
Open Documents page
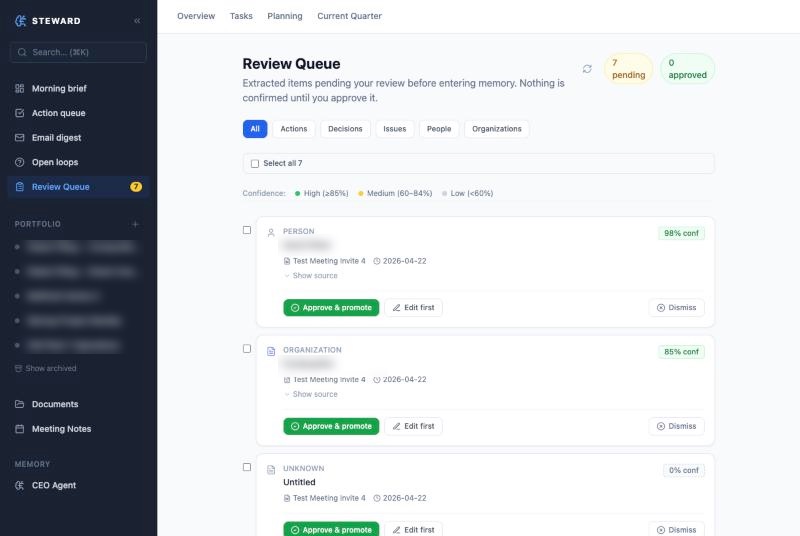[x=78, y=404]
